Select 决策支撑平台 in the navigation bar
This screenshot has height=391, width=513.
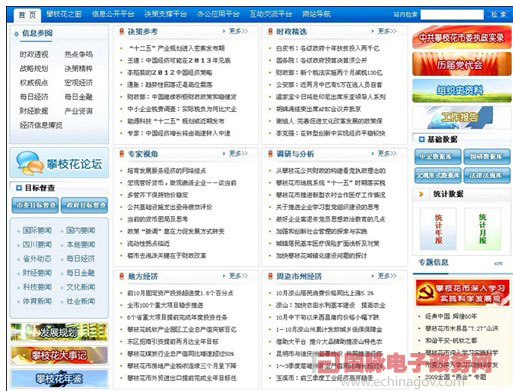[166, 14]
